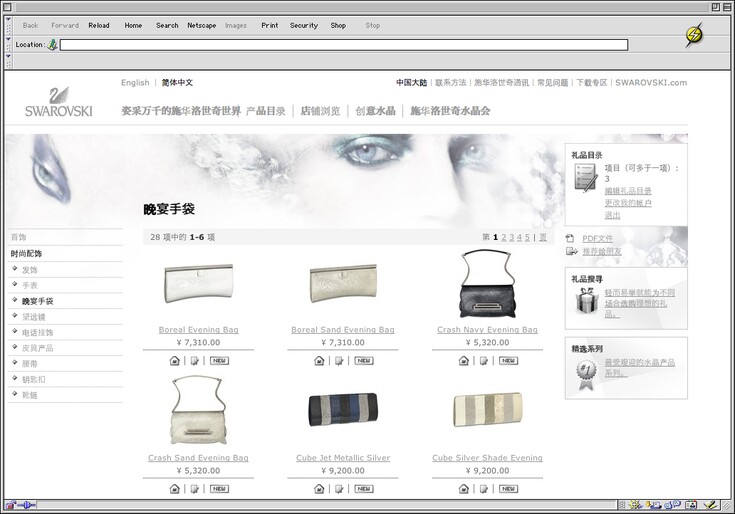Click the Forward toolbar button
Viewport: 735px width, 514px height.
65,25
